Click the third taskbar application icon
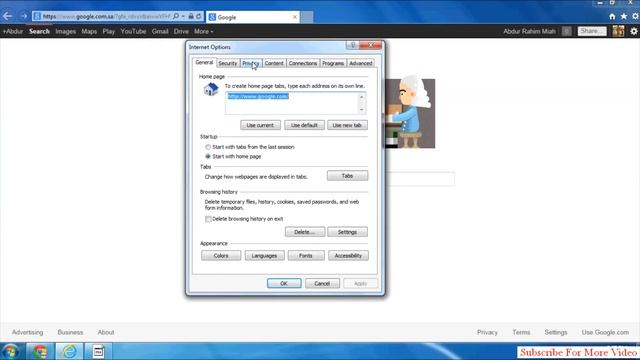 tap(98, 351)
